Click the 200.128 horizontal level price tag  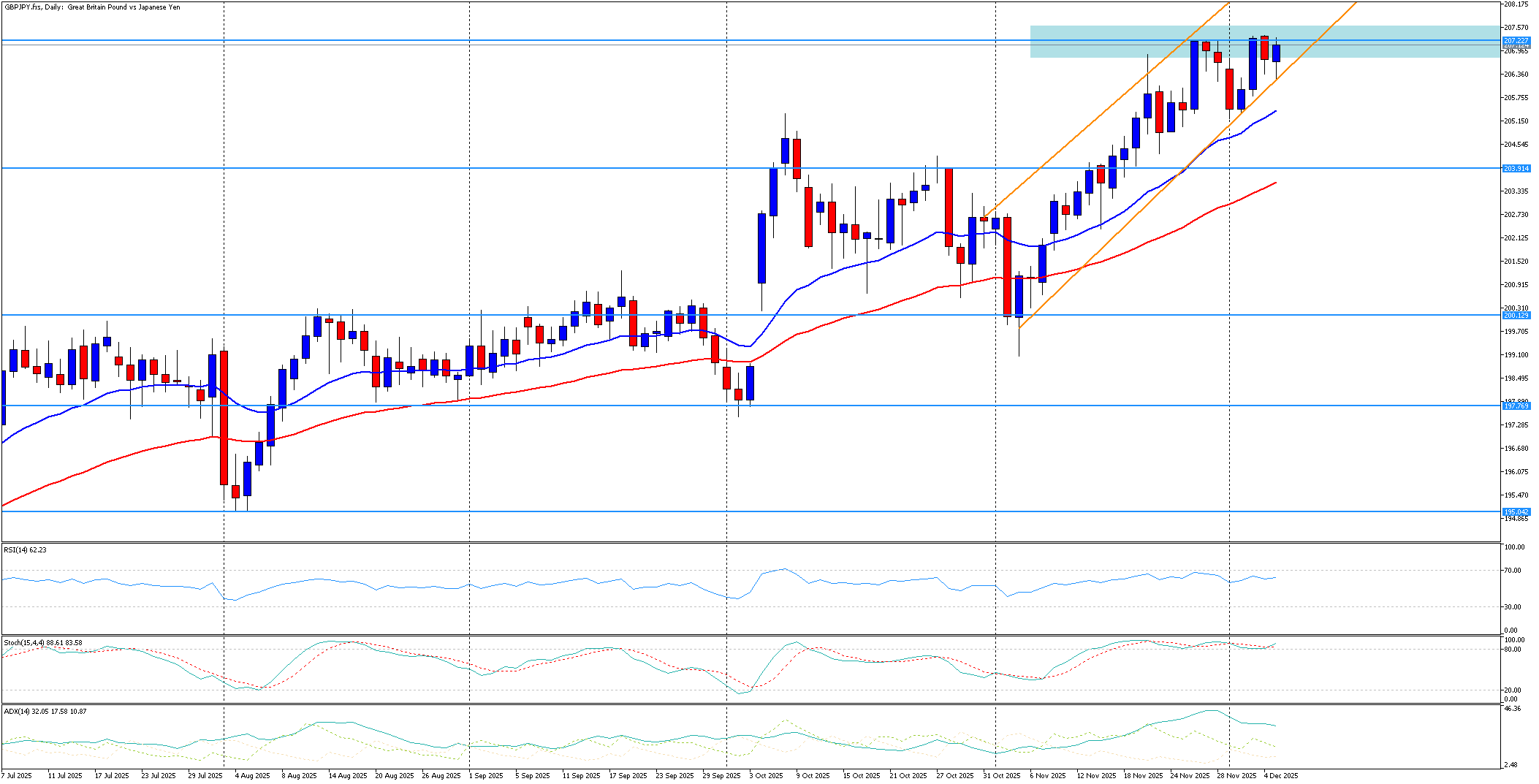click(x=1516, y=316)
